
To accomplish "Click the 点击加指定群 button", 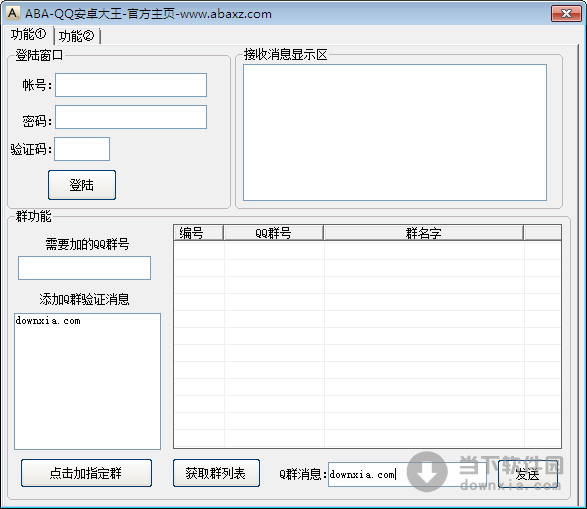I will coord(86,473).
